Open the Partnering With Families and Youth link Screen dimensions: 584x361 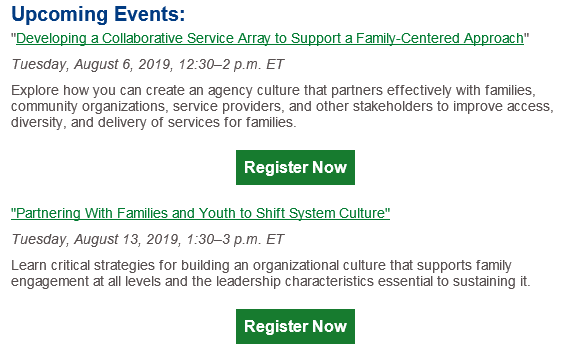point(200,213)
